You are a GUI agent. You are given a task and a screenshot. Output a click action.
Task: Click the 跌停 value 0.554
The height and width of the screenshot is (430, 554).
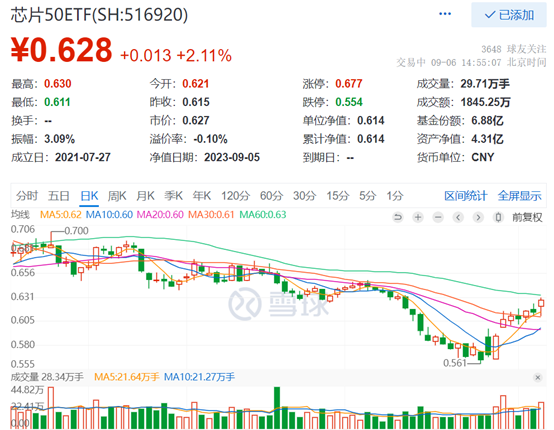tap(349, 102)
